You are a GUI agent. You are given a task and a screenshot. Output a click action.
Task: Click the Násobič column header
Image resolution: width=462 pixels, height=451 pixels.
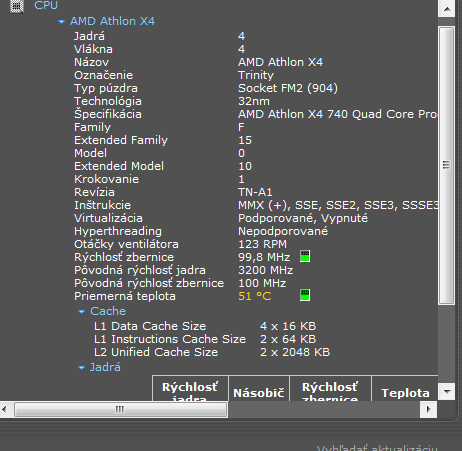click(259, 389)
